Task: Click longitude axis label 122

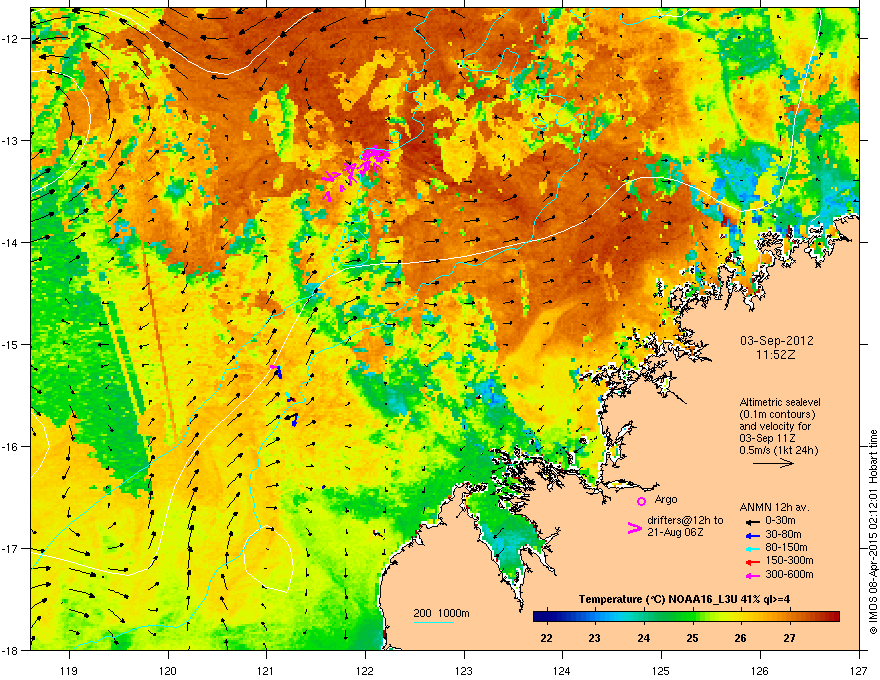Action: tap(365, 670)
